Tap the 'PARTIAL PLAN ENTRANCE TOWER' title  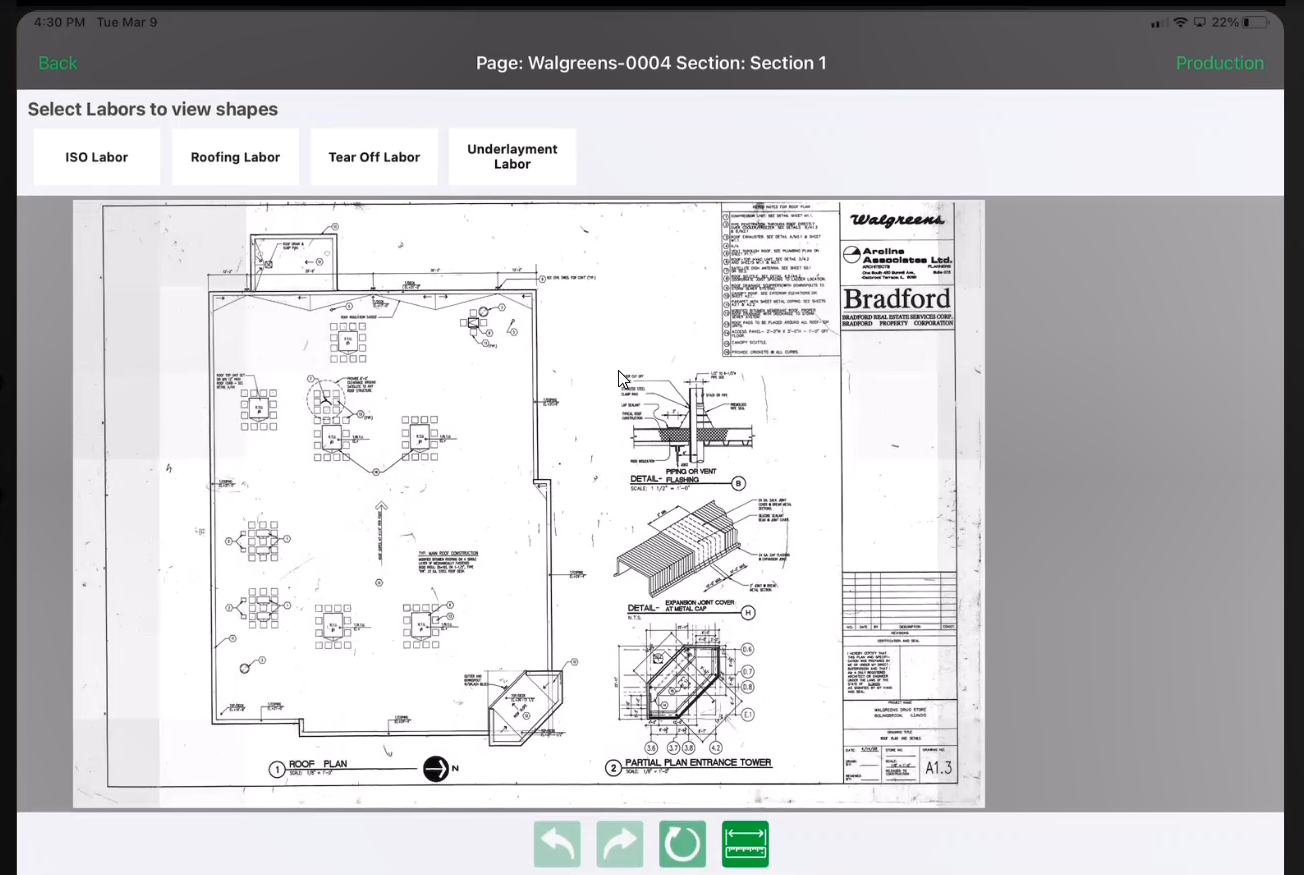tap(698, 763)
